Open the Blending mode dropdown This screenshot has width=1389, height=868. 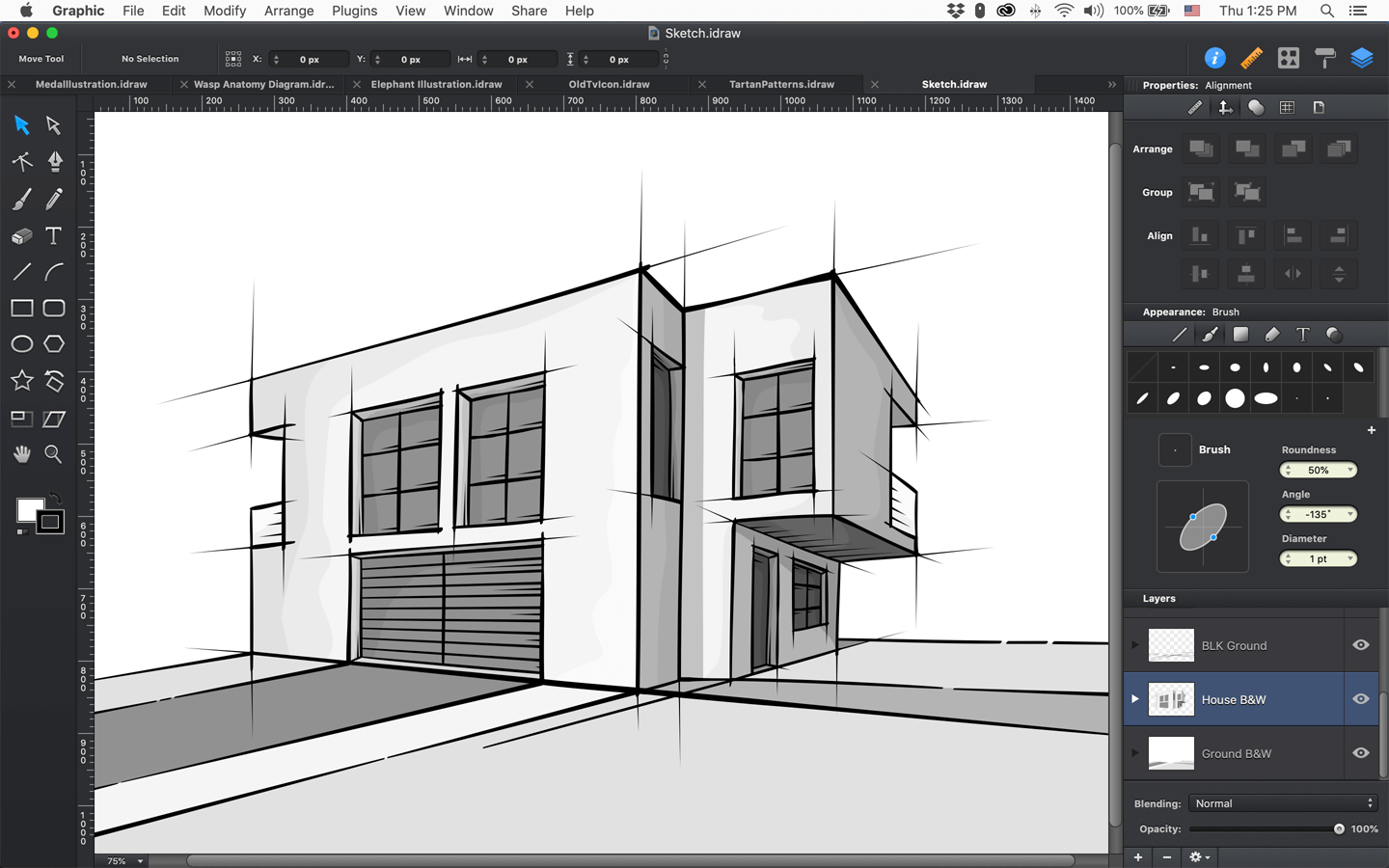point(1281,802)
